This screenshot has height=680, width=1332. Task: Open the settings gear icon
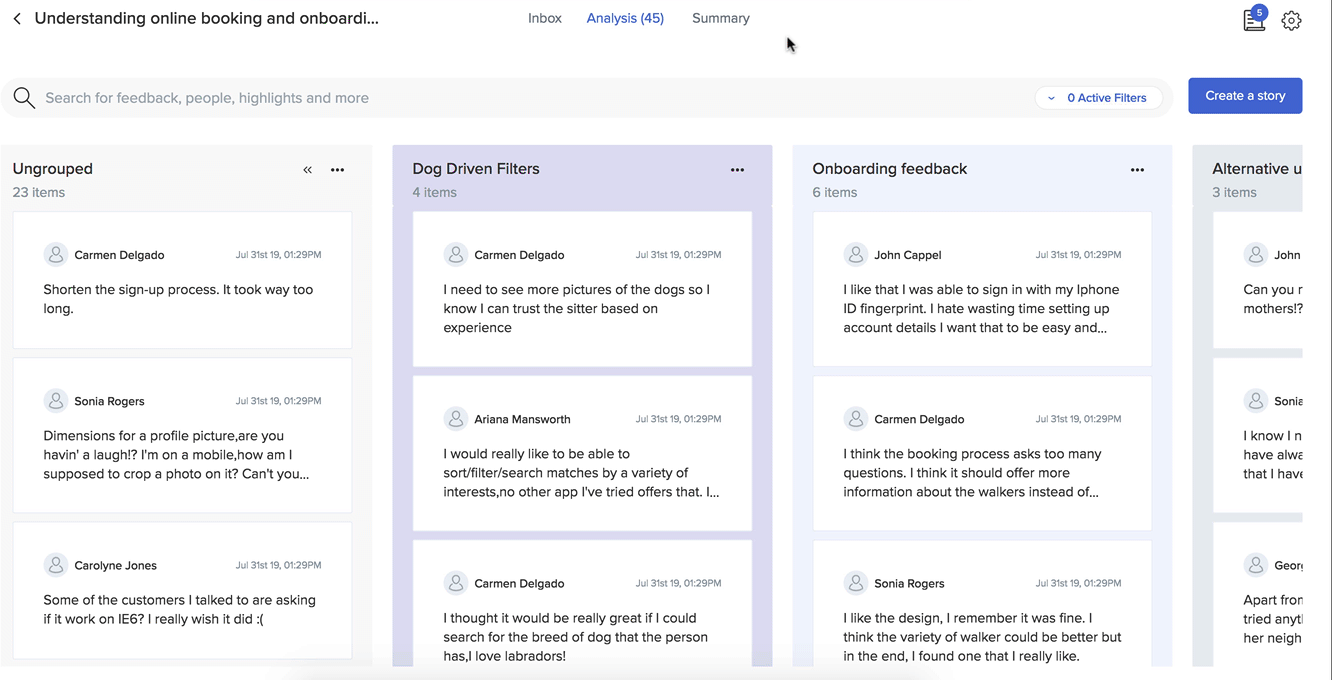(1291, 21)
